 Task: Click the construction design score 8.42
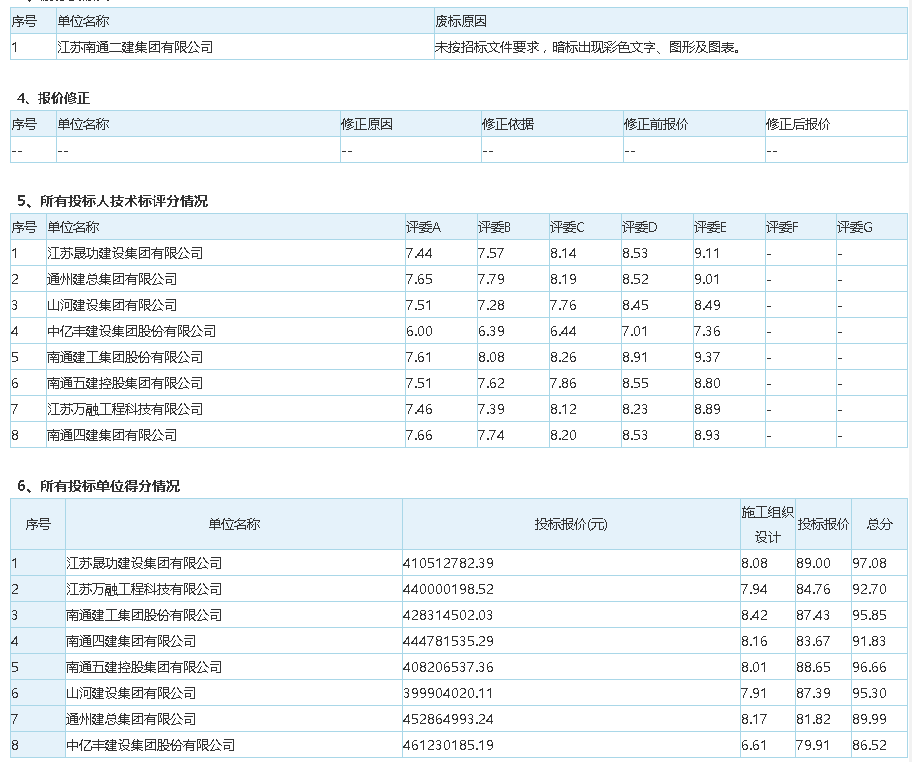coord(754,615)
